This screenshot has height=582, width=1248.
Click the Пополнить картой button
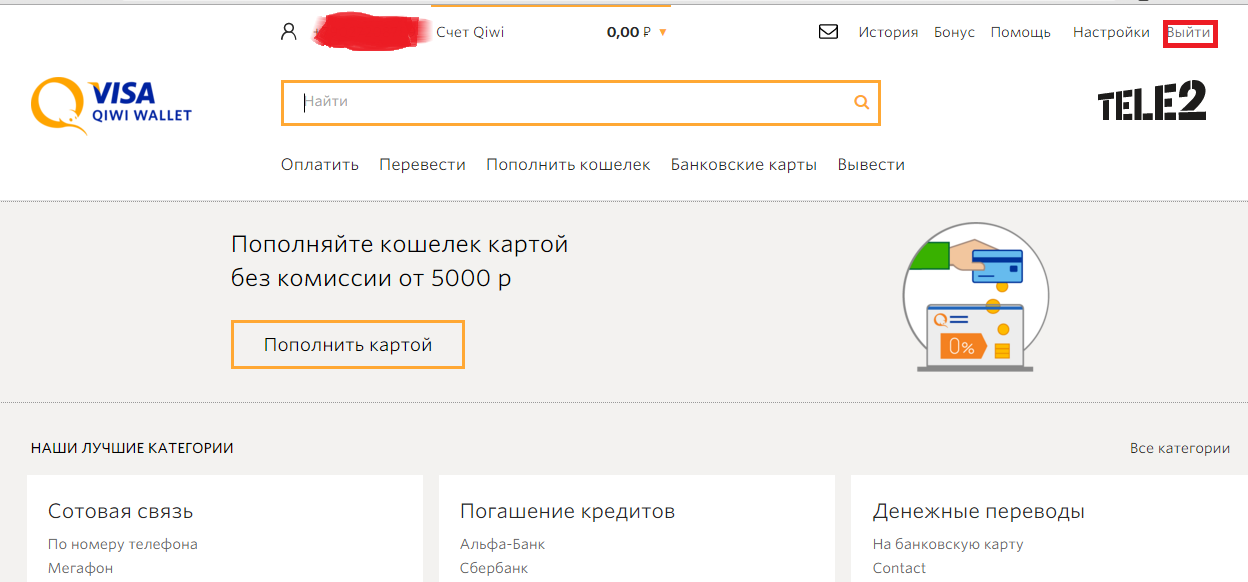[x=348, y=345]
